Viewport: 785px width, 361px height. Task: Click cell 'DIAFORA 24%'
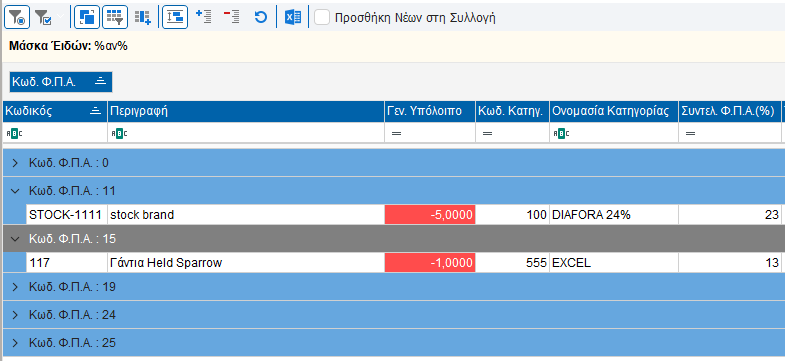pyautogui.click(x=614, y=215)
